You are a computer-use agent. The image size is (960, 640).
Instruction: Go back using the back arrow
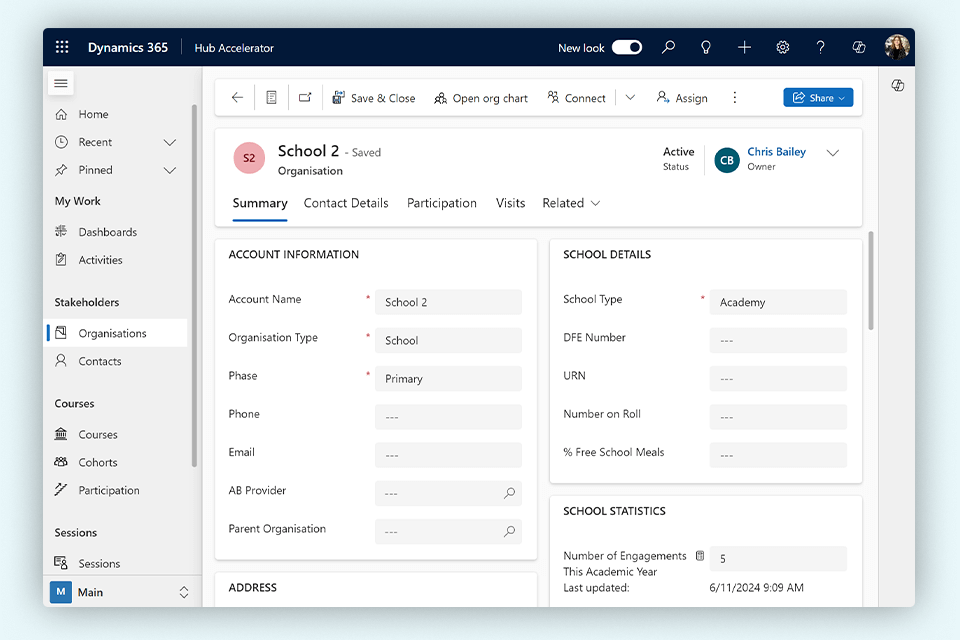pos(237,98)
